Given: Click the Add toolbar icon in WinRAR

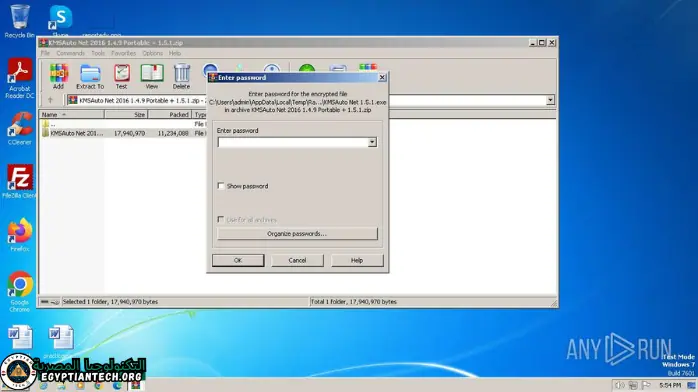Looking at the screenshot, I should 58,76.
